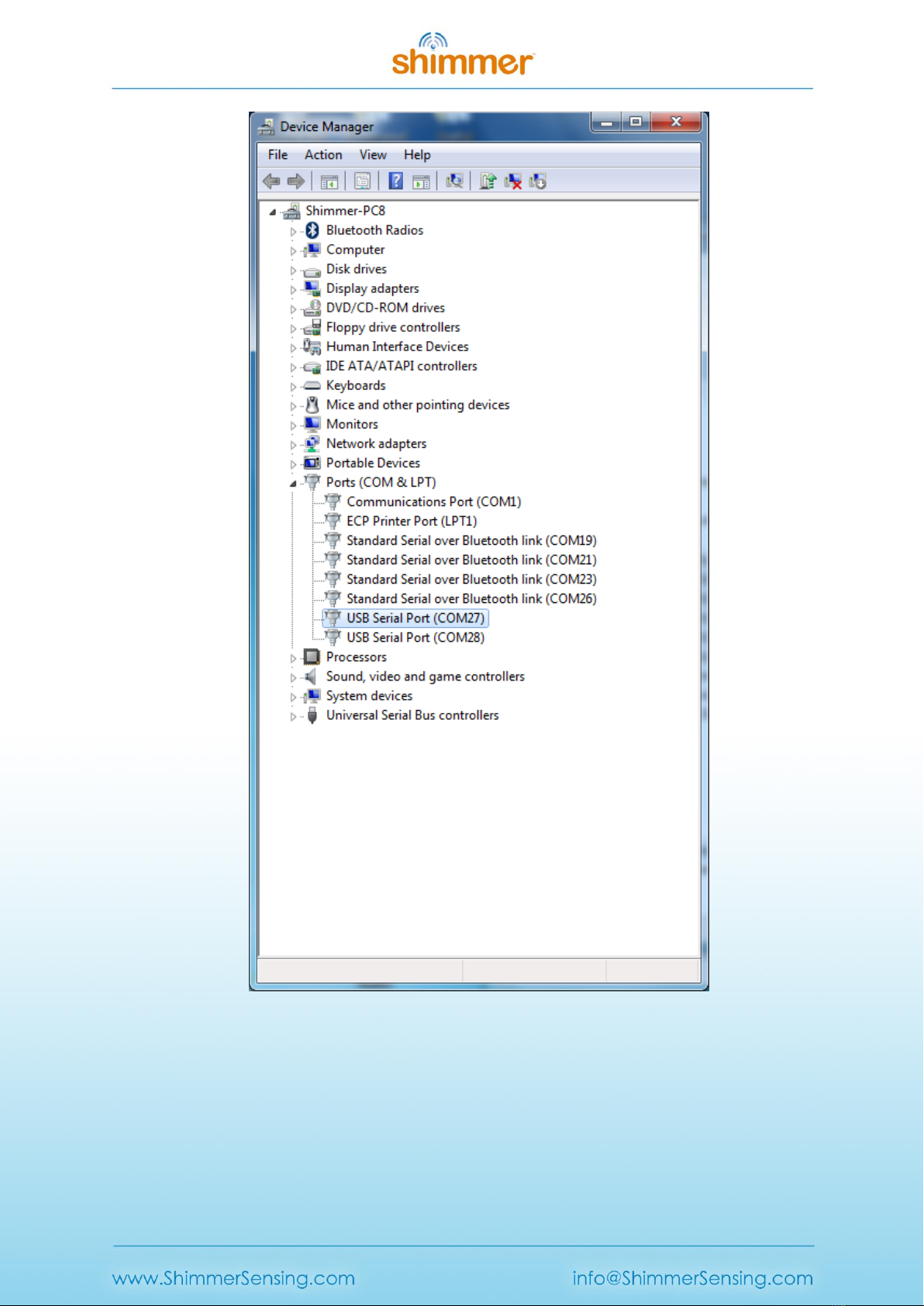Select Standard Serial over Bluetooth link (COM23)
This screenshot has width=924, height=1306.
pyautogui.click(x=471, y=579)
